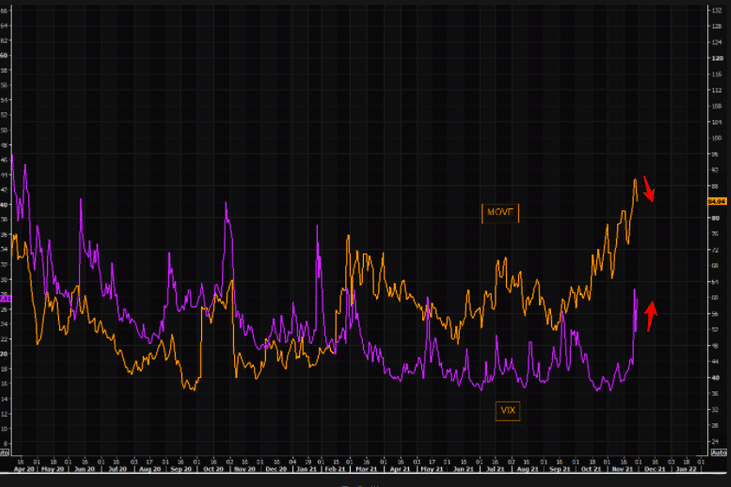Click the 120 level on right axis
The width and height of the screenshot is (731, 487).
tap(716, 58)
